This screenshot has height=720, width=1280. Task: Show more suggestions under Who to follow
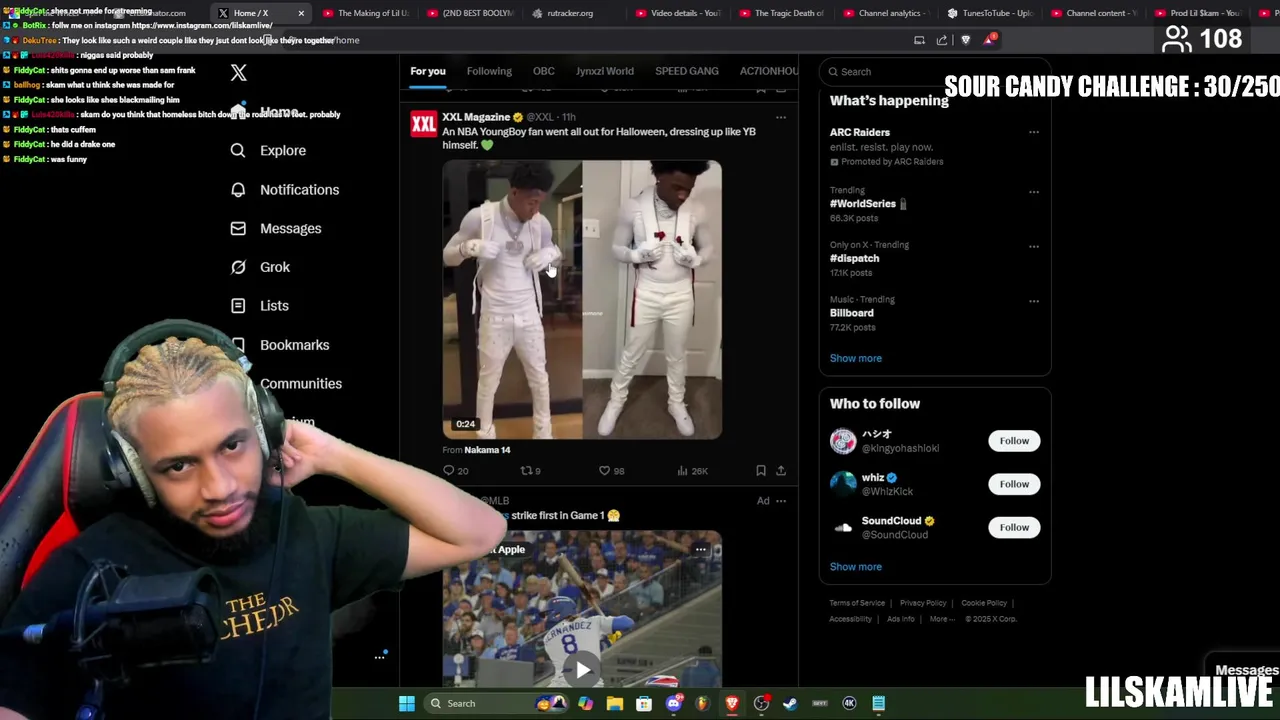click(856, 567)
